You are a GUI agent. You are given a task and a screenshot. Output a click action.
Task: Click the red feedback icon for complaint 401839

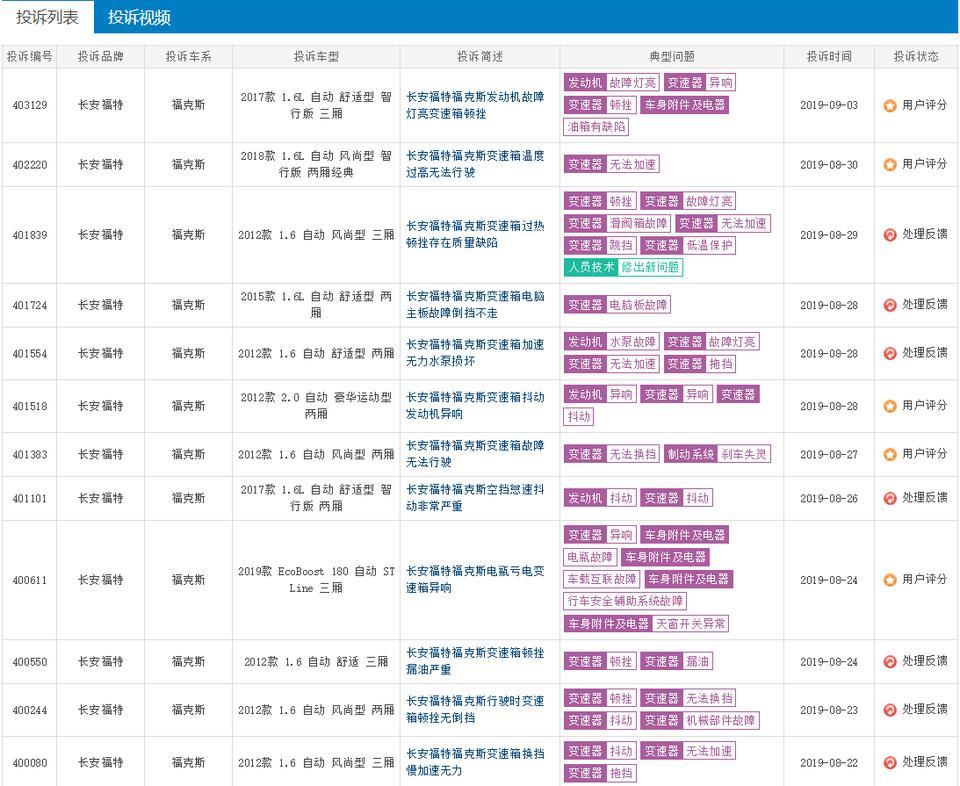click(890, 234)
